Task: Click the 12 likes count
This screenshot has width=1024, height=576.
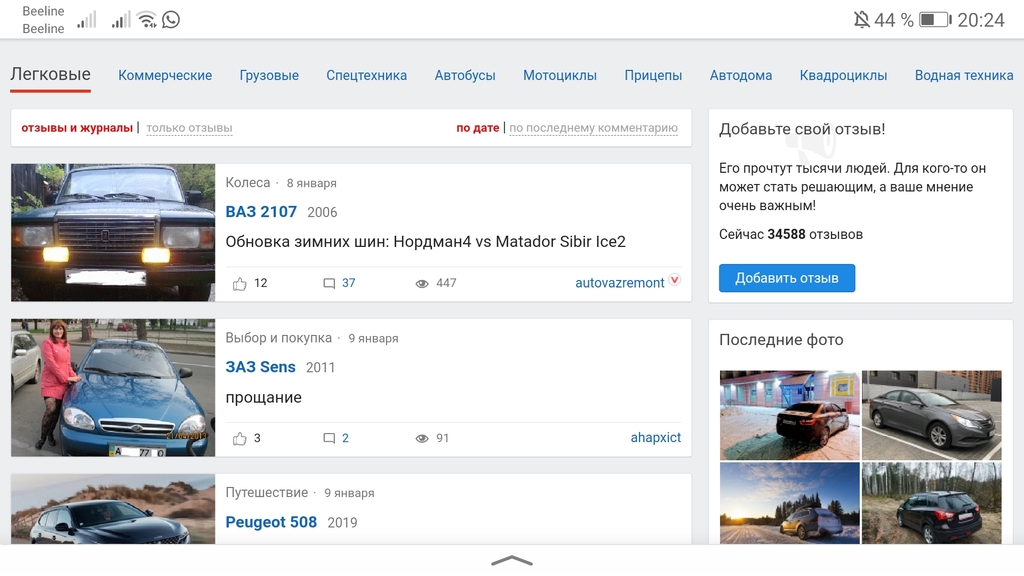Action: (261, 283)
